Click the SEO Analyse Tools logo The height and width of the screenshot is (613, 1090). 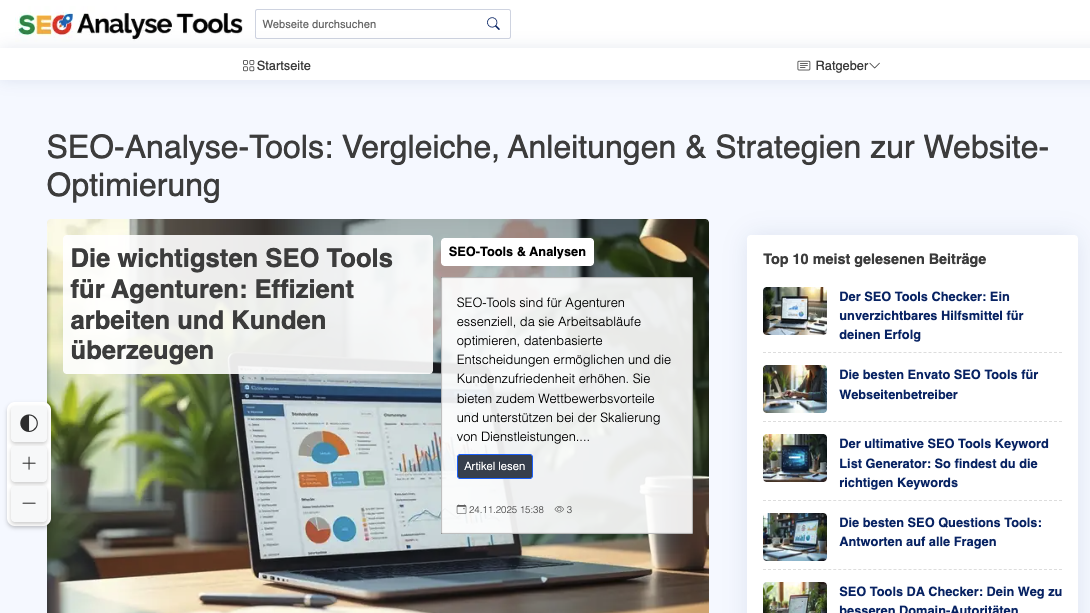(128, 24)
